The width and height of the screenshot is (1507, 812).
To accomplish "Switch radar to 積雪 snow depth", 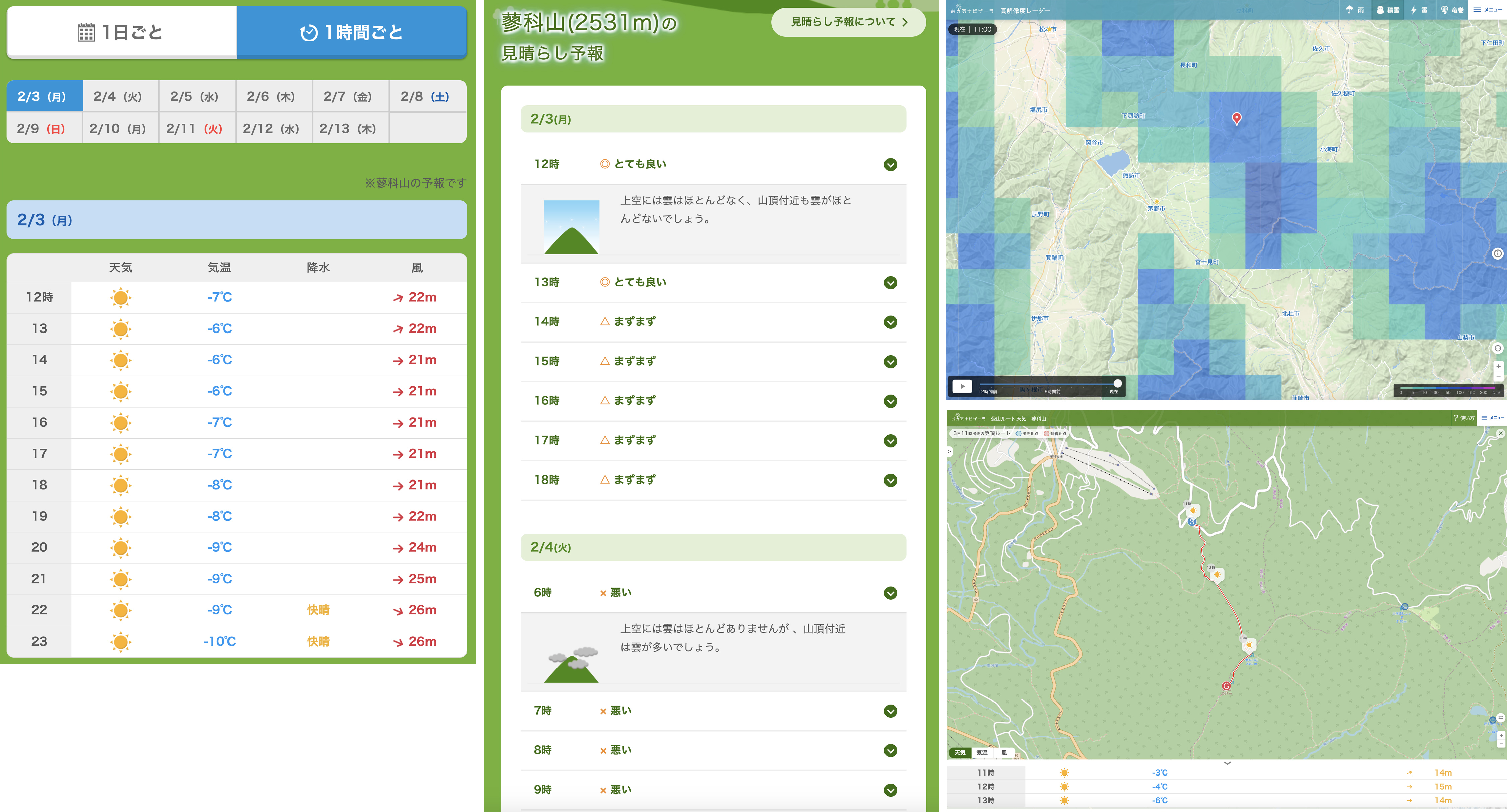I will pos(1388,10).
